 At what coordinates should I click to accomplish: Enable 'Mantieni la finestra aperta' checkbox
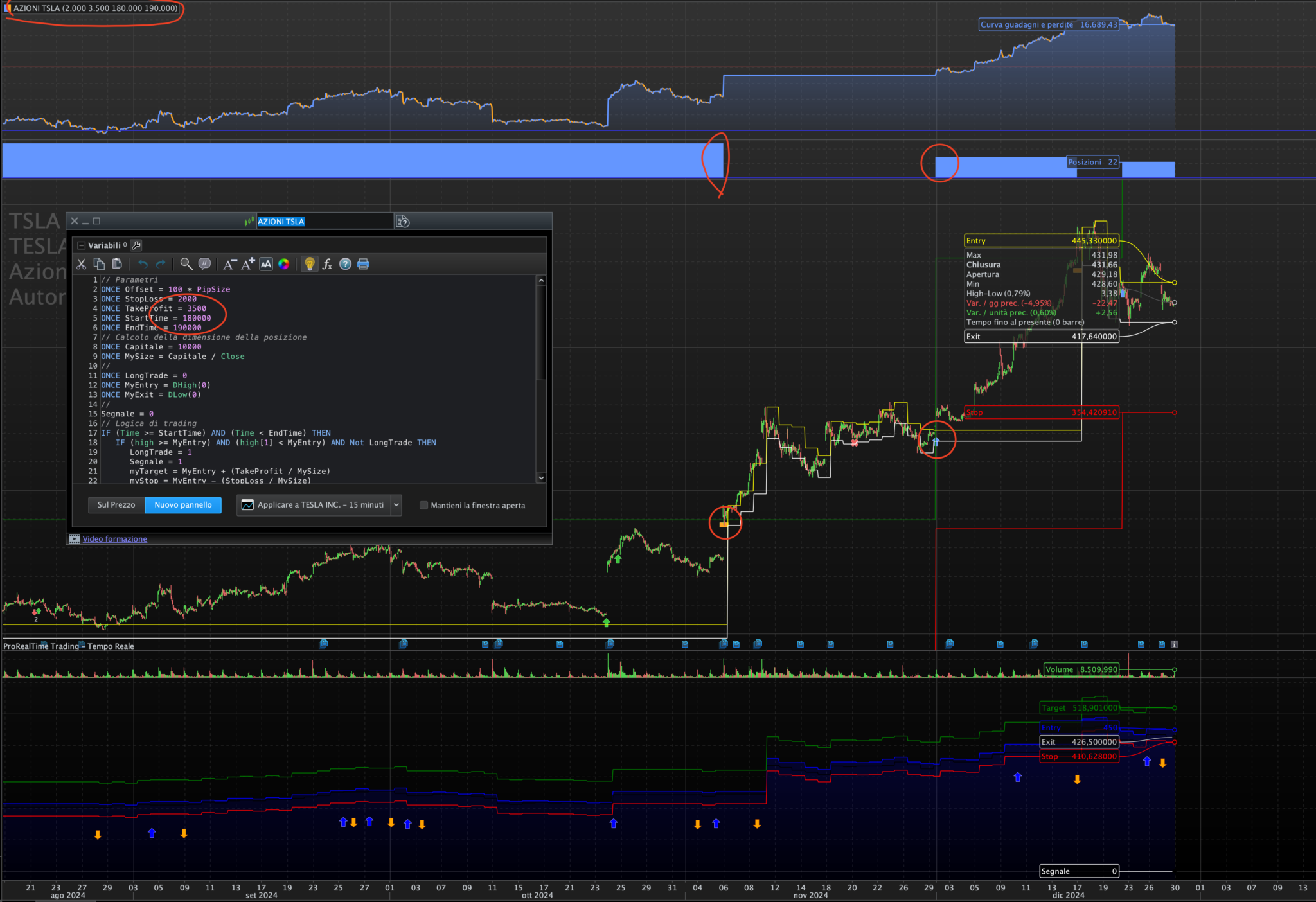423,506
